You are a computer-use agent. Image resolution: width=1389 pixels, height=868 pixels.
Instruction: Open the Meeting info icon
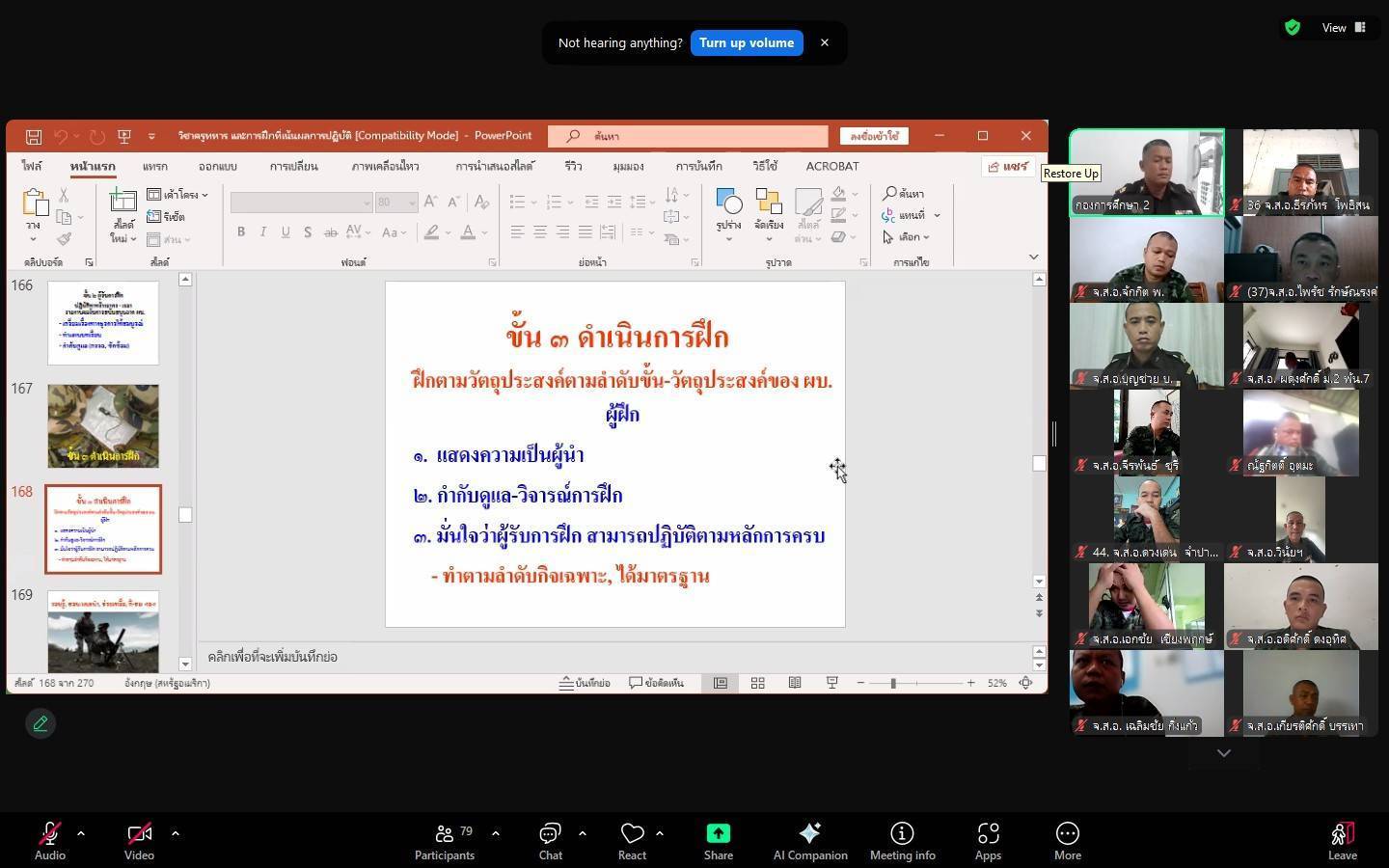click(x=902, y=834)
